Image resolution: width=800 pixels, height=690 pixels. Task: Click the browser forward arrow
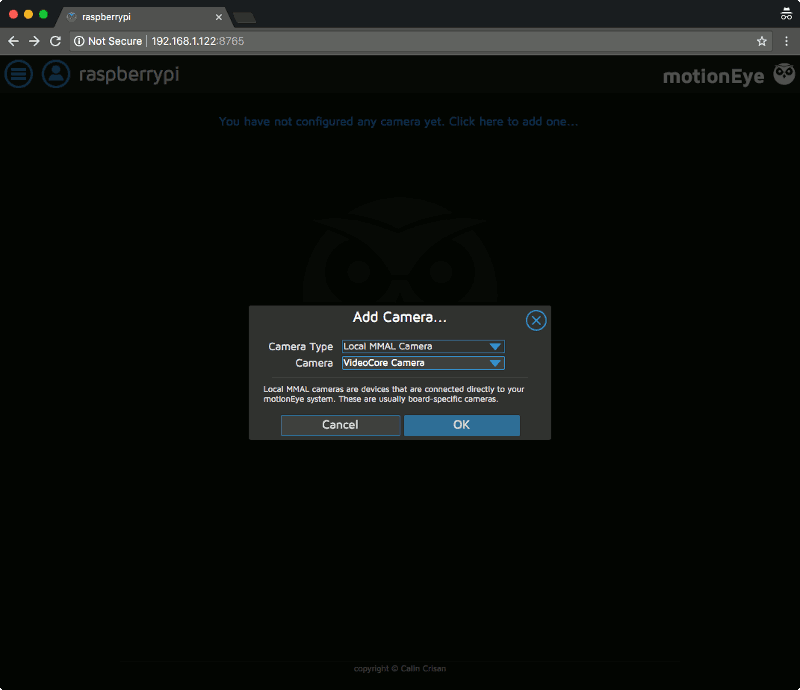(34, 41)
